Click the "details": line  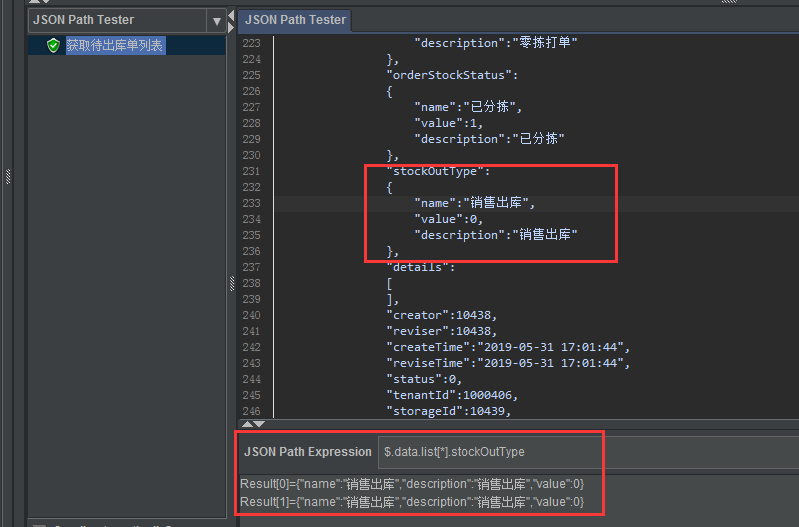point(420,268)
